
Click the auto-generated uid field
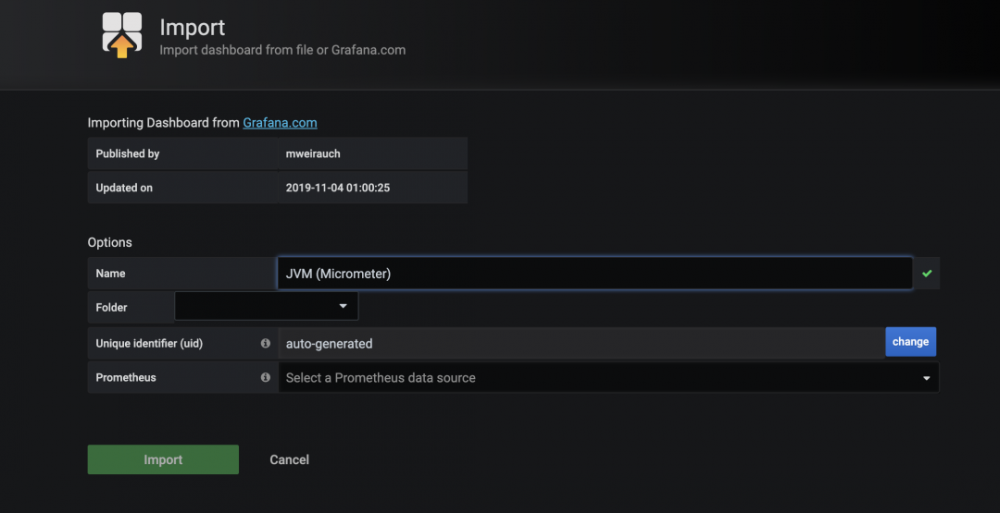580,343
